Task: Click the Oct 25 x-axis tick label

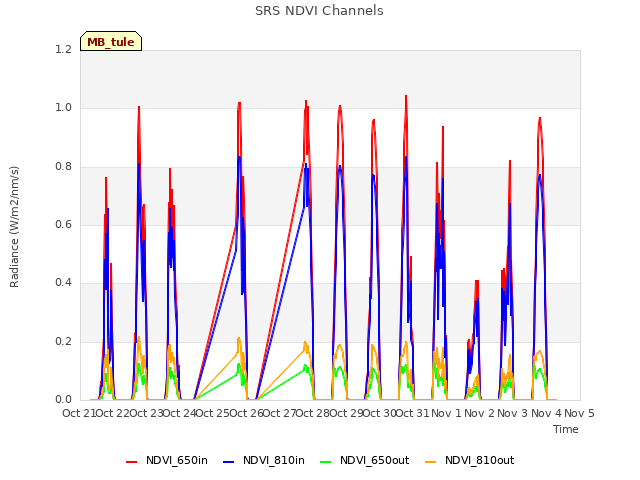Action: (x=213, y=413)
